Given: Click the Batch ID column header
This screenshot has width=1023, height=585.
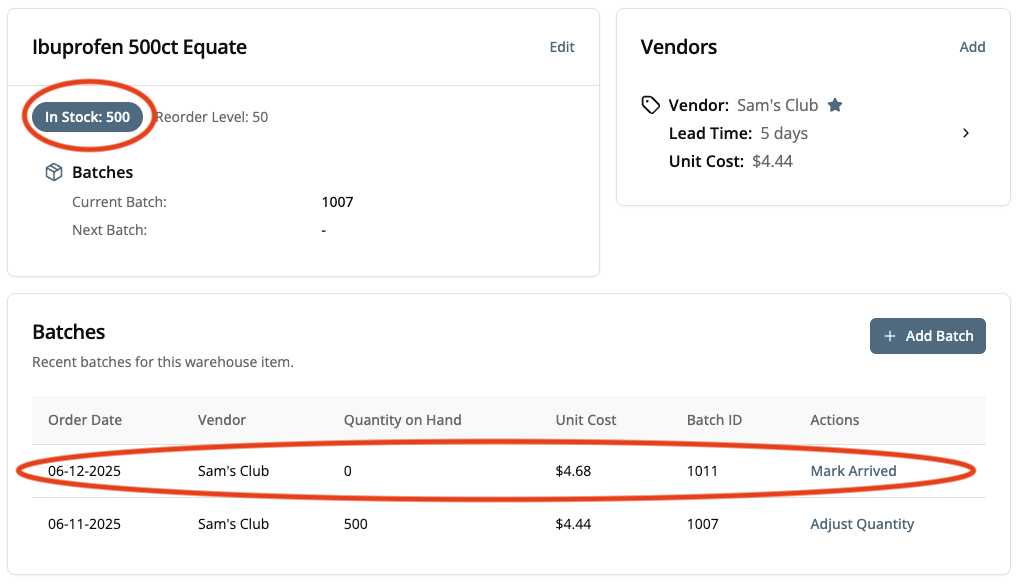Looking at the screenshot, I should point(714,420).
